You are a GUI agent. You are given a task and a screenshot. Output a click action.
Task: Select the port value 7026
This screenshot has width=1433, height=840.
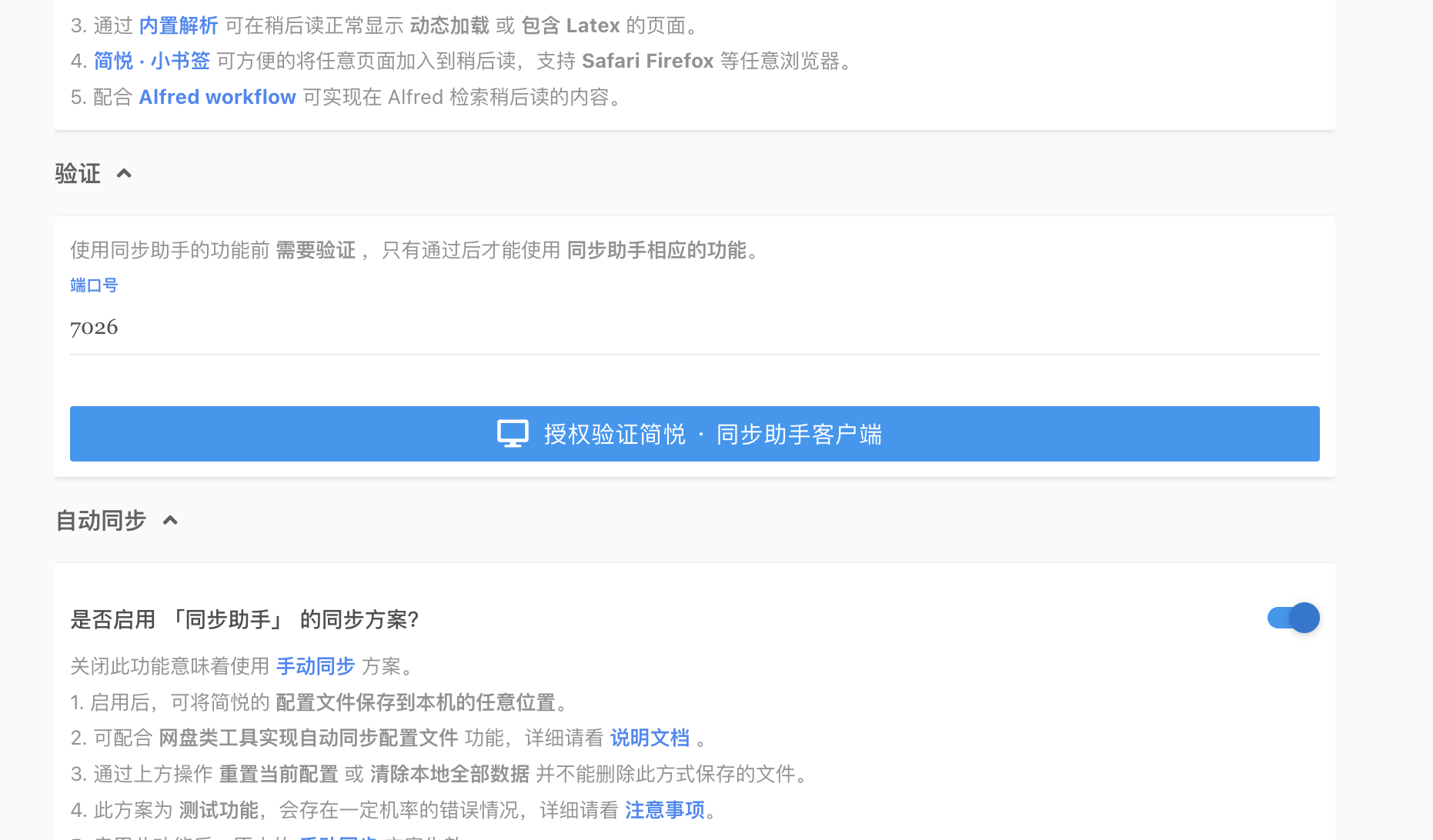tap(94, 327)
